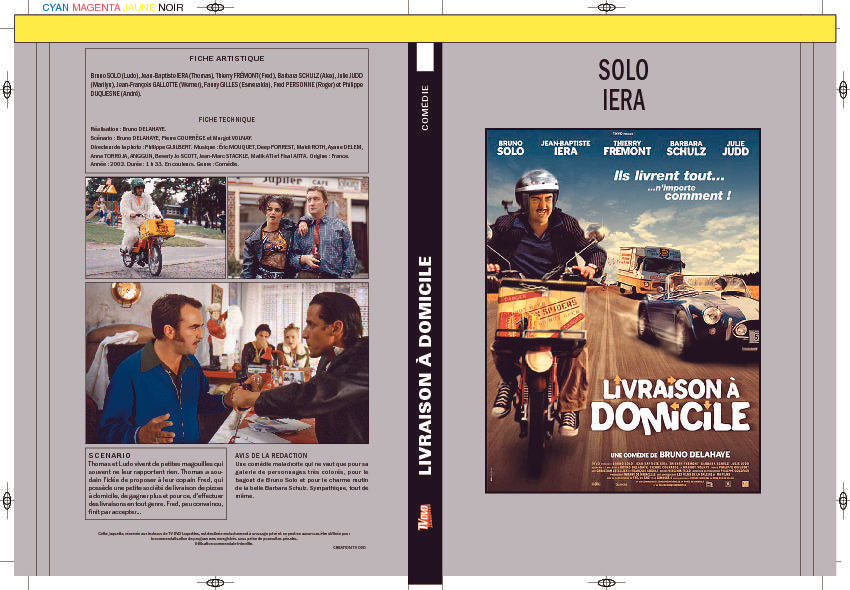Click THIERRY FRÉMONT name on the poster
The height and width of the screenshot is (590, 850).
click(x=627, y=148)
